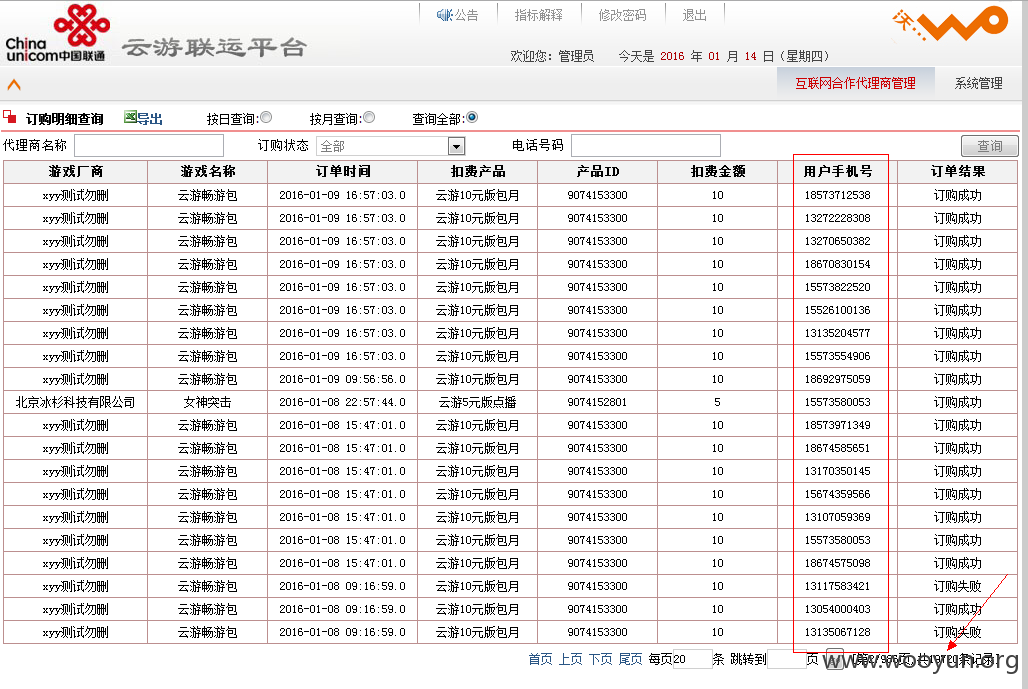Open 指标解释 in top menu
Screen dimensions: 1028x689
pos(538,15)
